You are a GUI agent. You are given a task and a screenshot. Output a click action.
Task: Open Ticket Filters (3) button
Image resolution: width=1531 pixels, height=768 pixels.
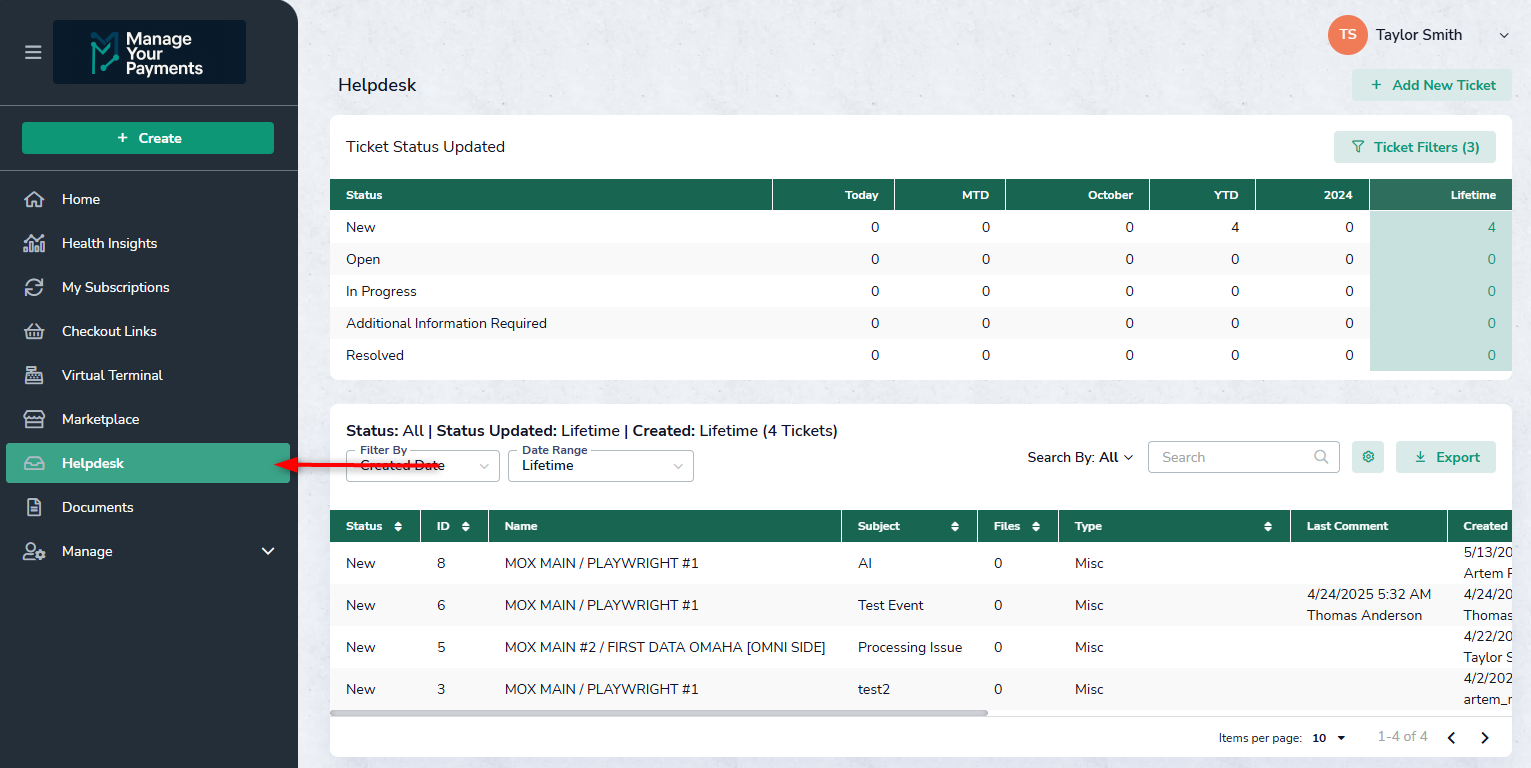pyautogui.click(x=1414, y=147)
